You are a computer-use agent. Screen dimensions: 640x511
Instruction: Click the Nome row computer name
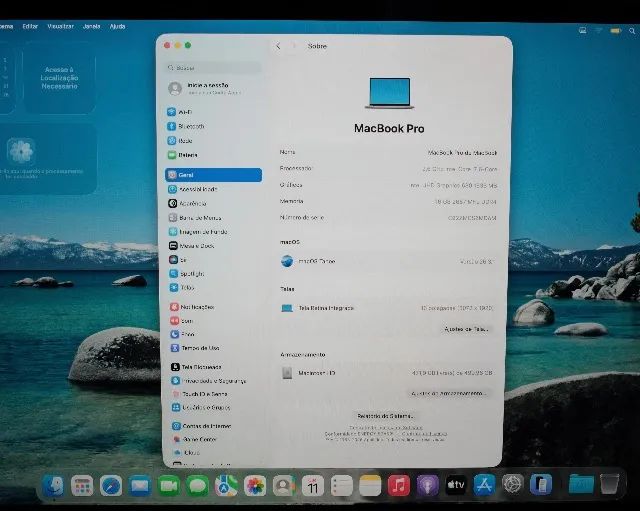(x=462, y=153)
